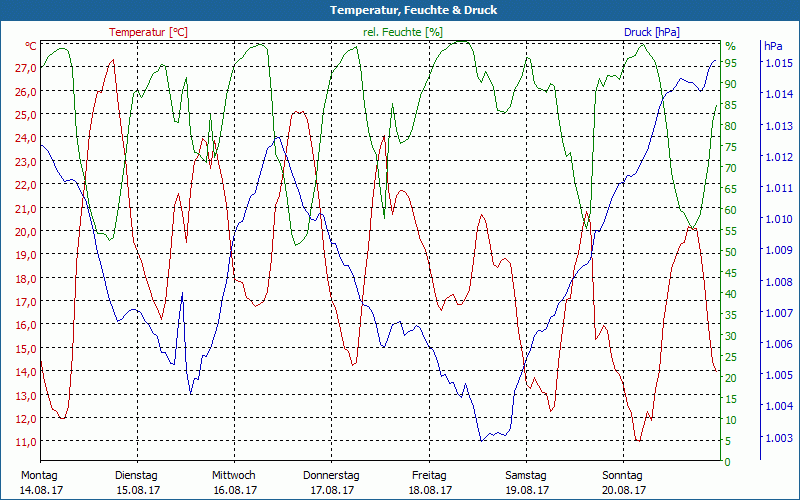Click the '75' humidity axis value
The width and height of the screenshot is (800, 500).
pos(731,147)
